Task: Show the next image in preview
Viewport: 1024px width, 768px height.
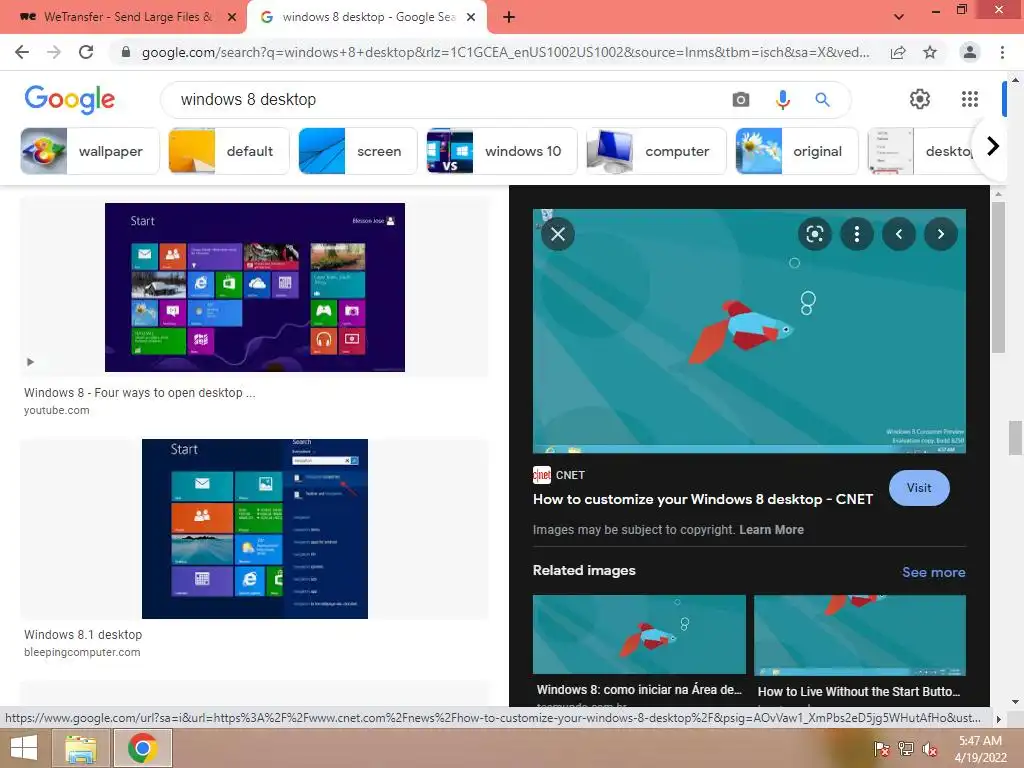Action: coord(940,234)
